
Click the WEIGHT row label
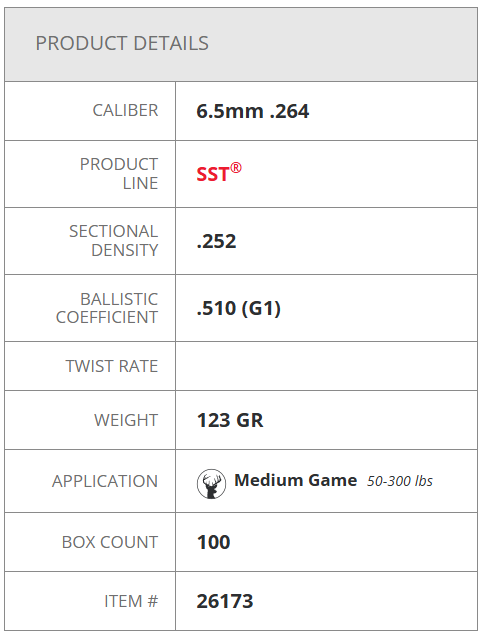click(126, 420)
